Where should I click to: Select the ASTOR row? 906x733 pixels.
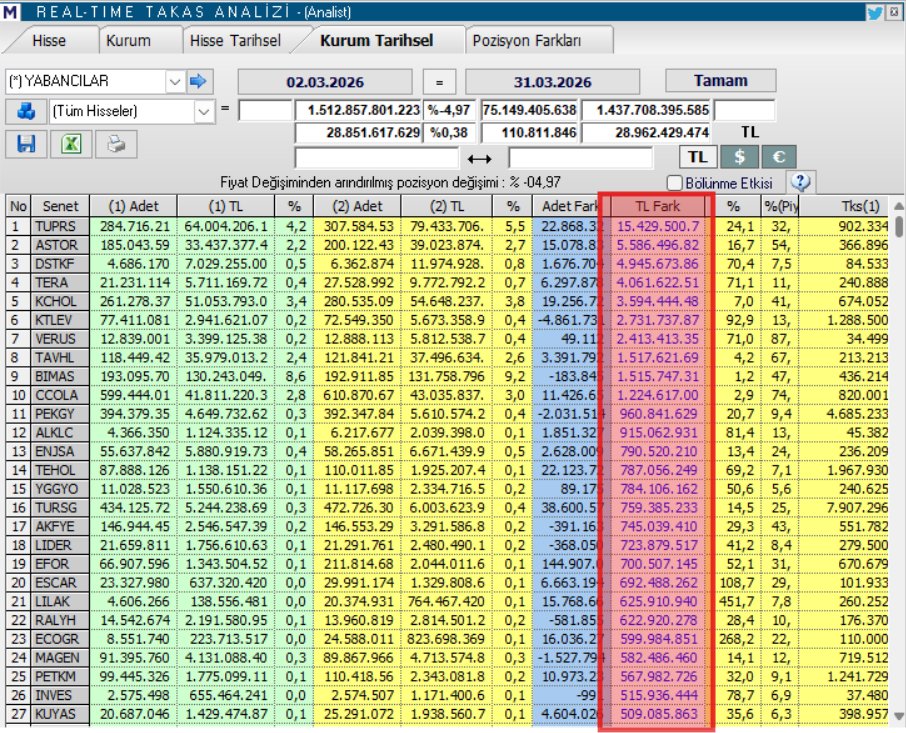(447, 245)
